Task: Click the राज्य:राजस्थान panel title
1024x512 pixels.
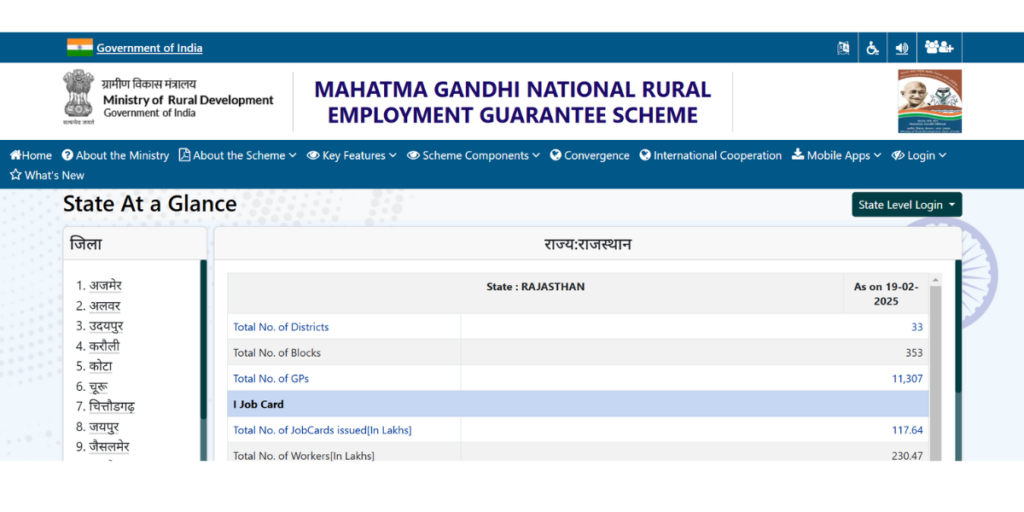Action: 588,244
